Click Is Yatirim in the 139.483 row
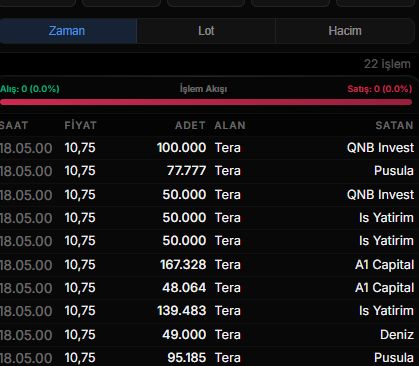The image size is (419, 366). coord(386,311)
